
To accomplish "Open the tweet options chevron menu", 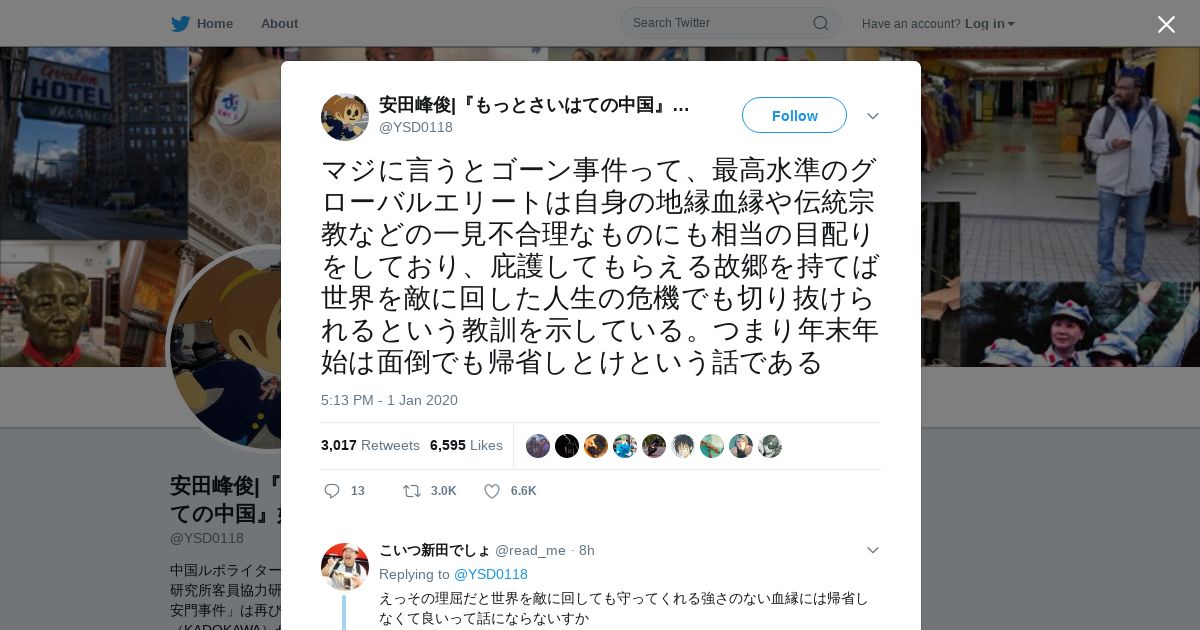I will (872, 116).
